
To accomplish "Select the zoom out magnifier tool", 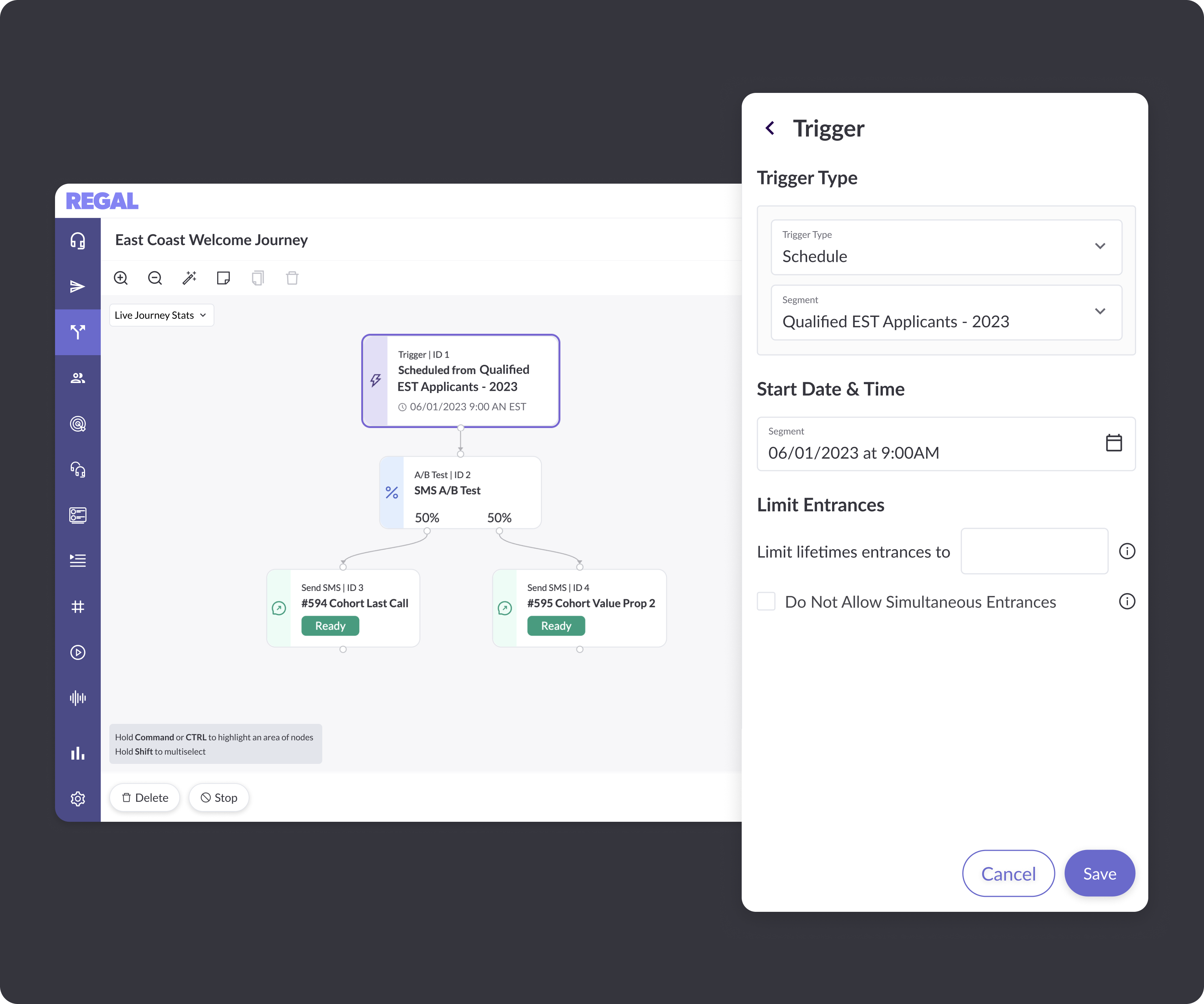I will coord(155,278).
